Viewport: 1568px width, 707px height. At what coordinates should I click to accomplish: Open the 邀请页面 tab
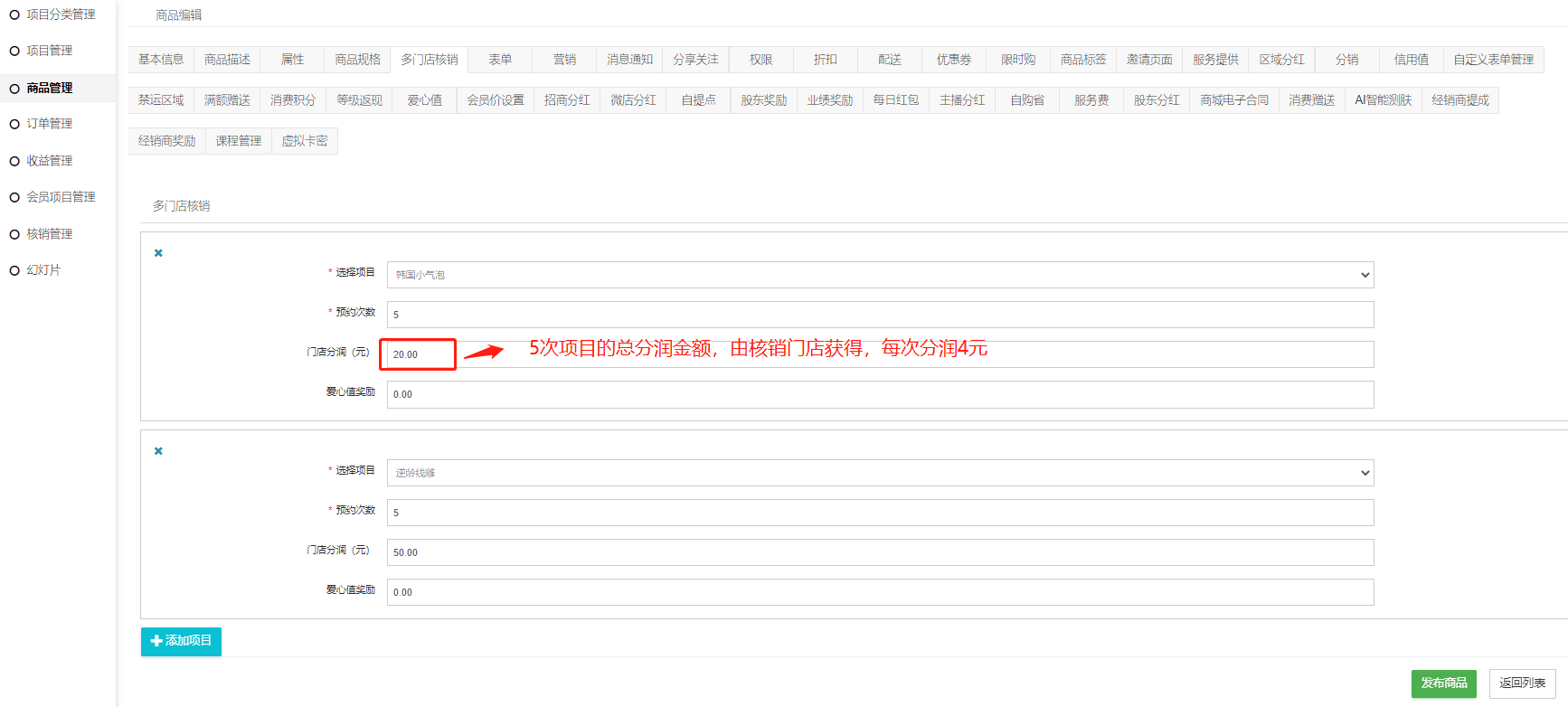click(x=1149, y=60)
